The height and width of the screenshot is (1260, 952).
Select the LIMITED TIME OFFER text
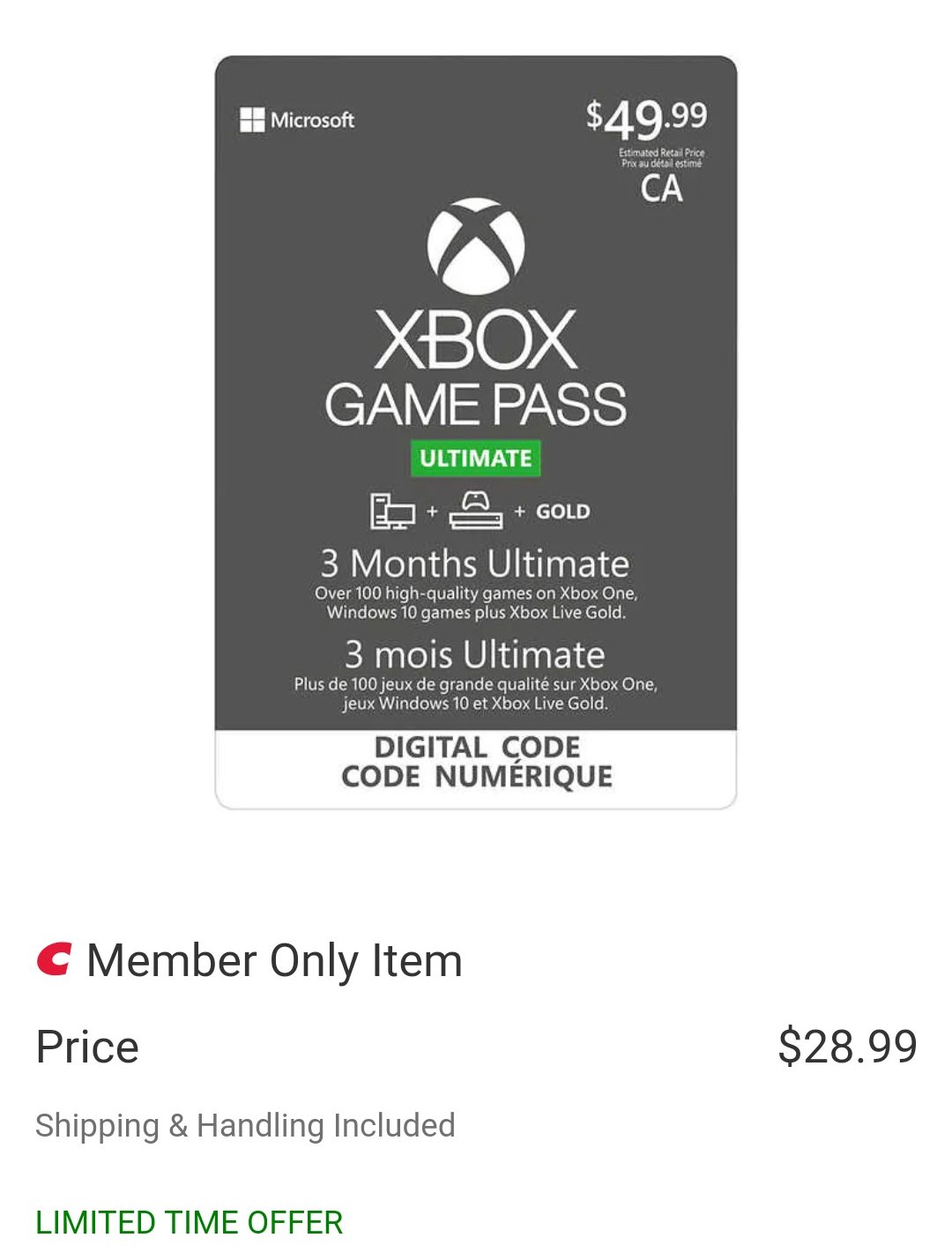click(189, 1223)
